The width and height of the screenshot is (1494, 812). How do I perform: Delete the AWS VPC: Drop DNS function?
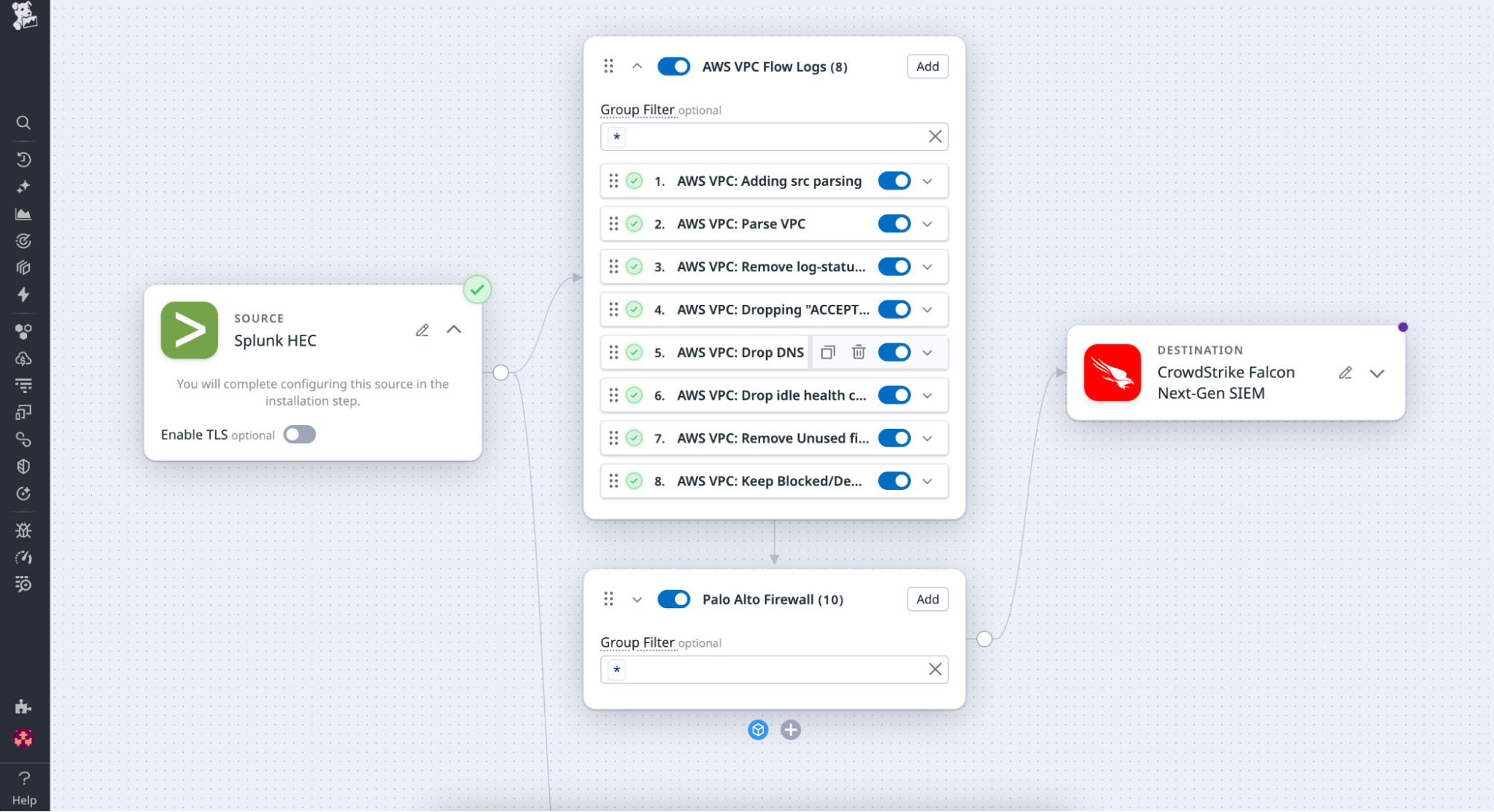[x=858, y=352]
